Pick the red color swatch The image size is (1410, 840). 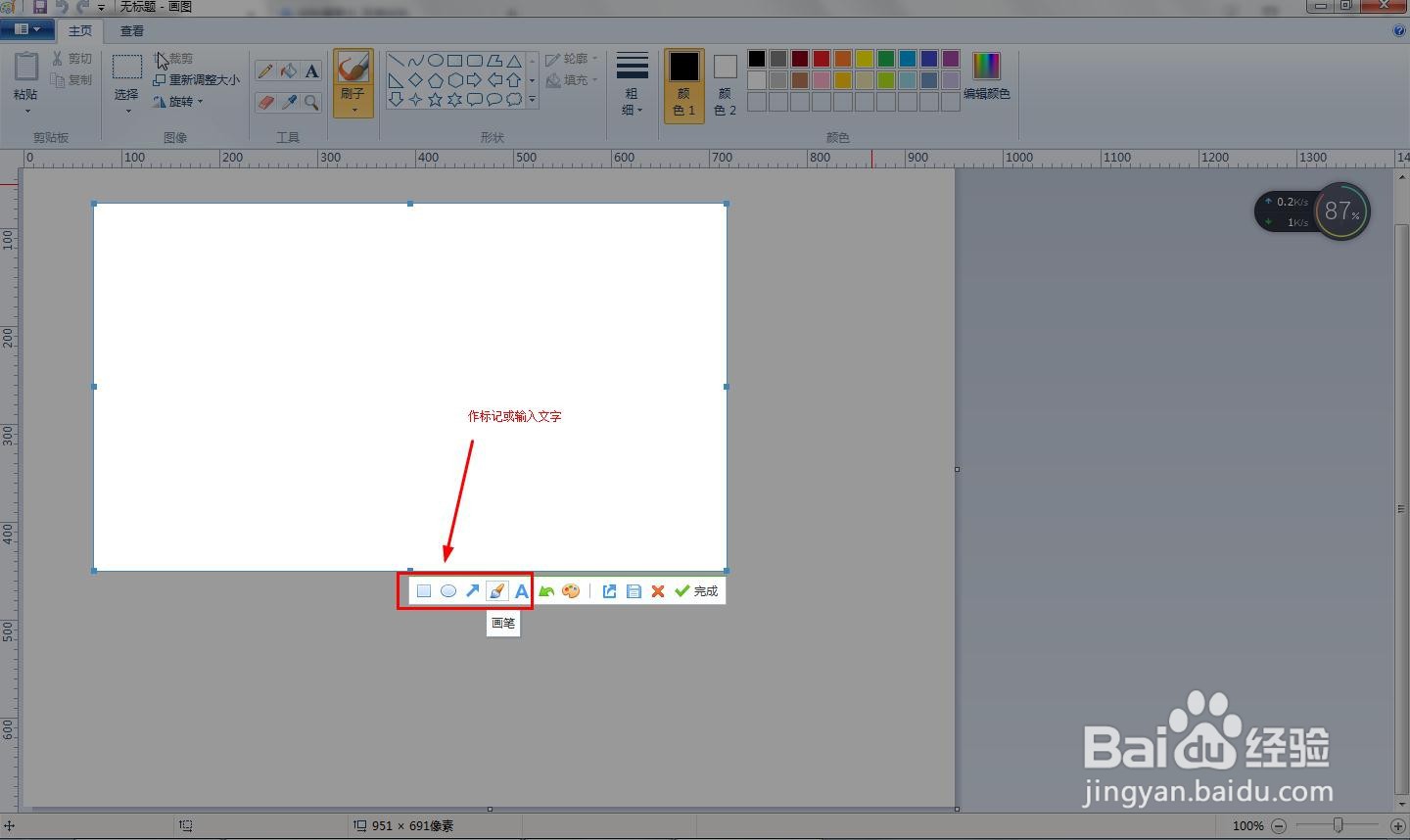(822, 59)
